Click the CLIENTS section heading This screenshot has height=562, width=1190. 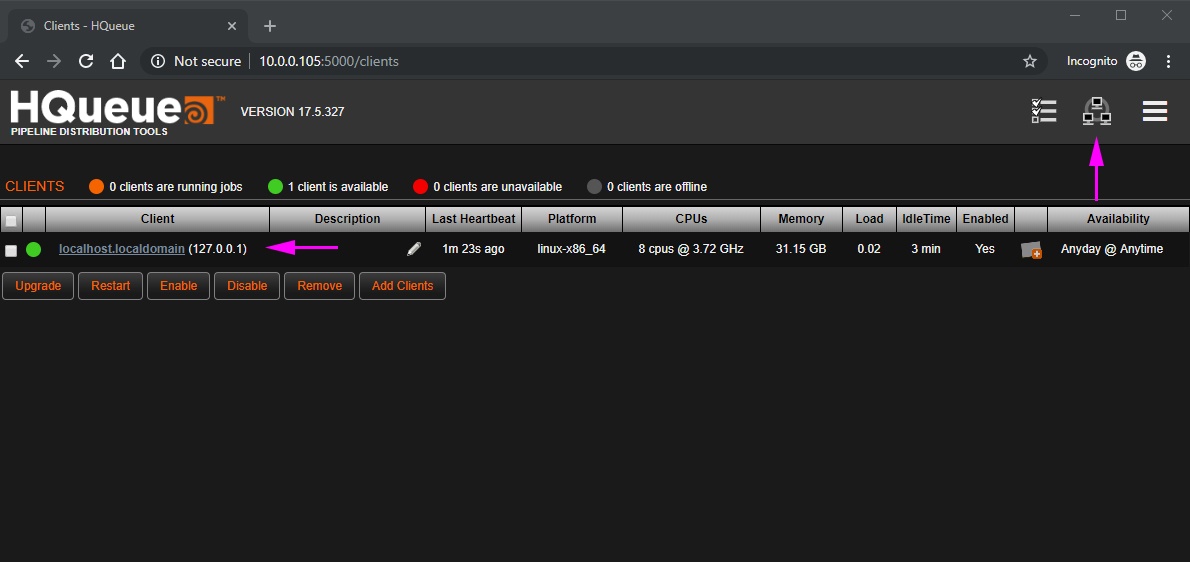[x=35, y=187]
